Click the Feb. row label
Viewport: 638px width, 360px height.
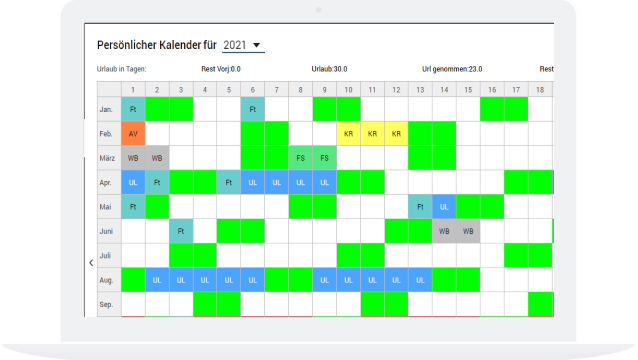point(109,134)
